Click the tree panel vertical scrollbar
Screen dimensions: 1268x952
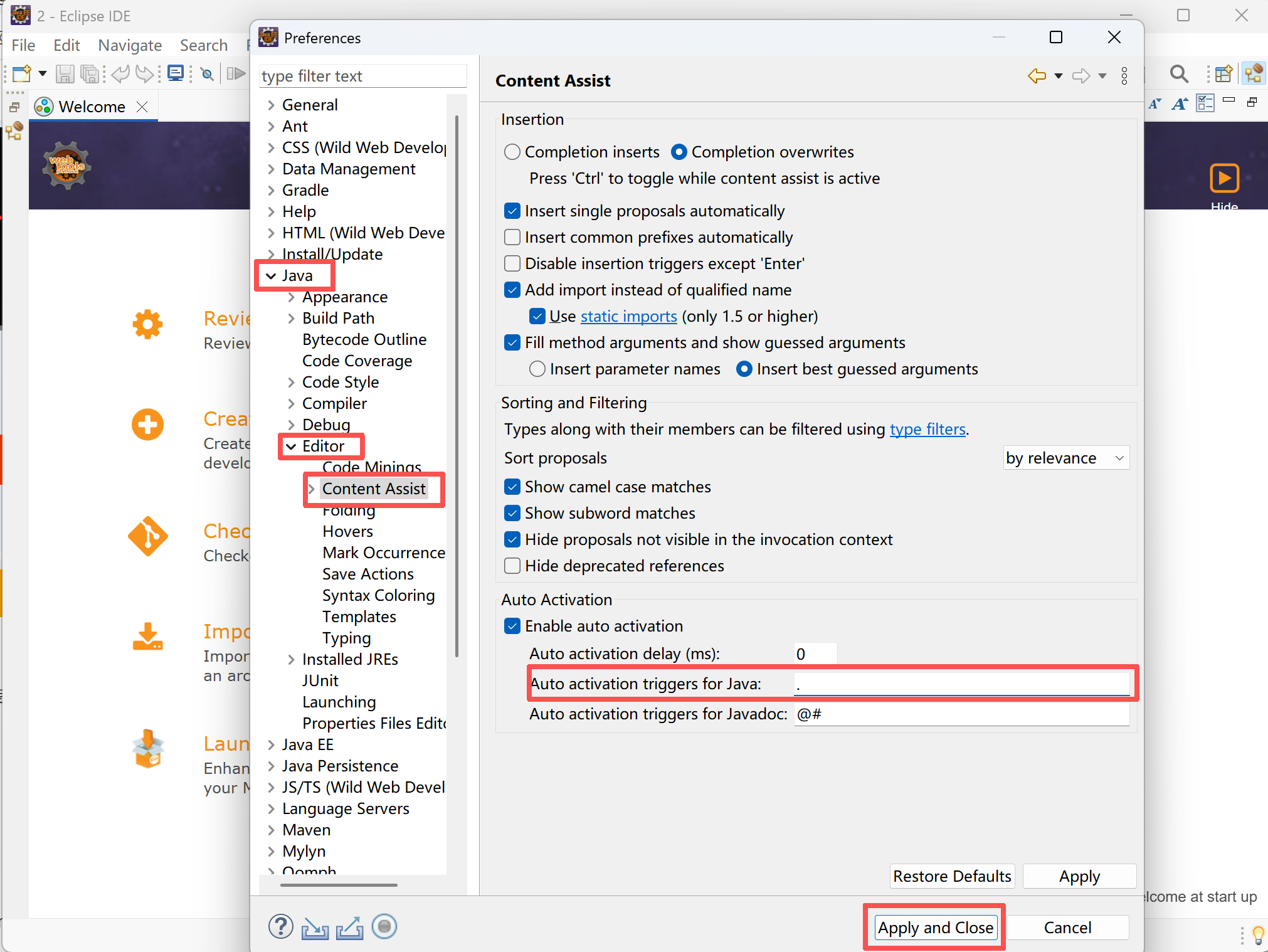457,376
